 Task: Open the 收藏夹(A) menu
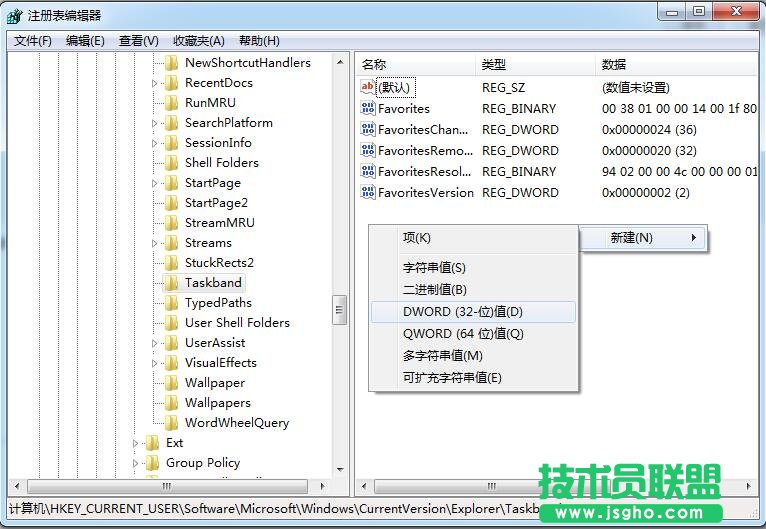pyautogui.click(x=198, y=41)
